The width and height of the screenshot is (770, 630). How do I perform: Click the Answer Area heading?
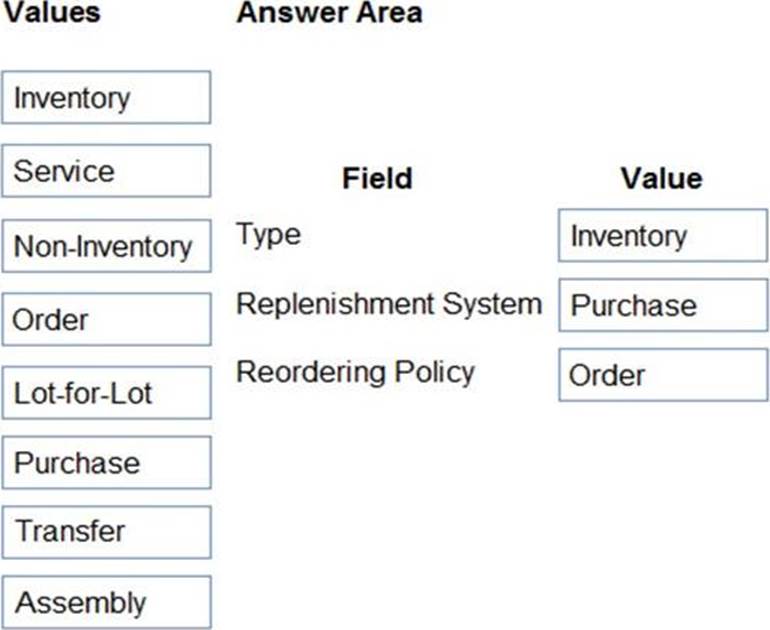[x=329, y=13]
